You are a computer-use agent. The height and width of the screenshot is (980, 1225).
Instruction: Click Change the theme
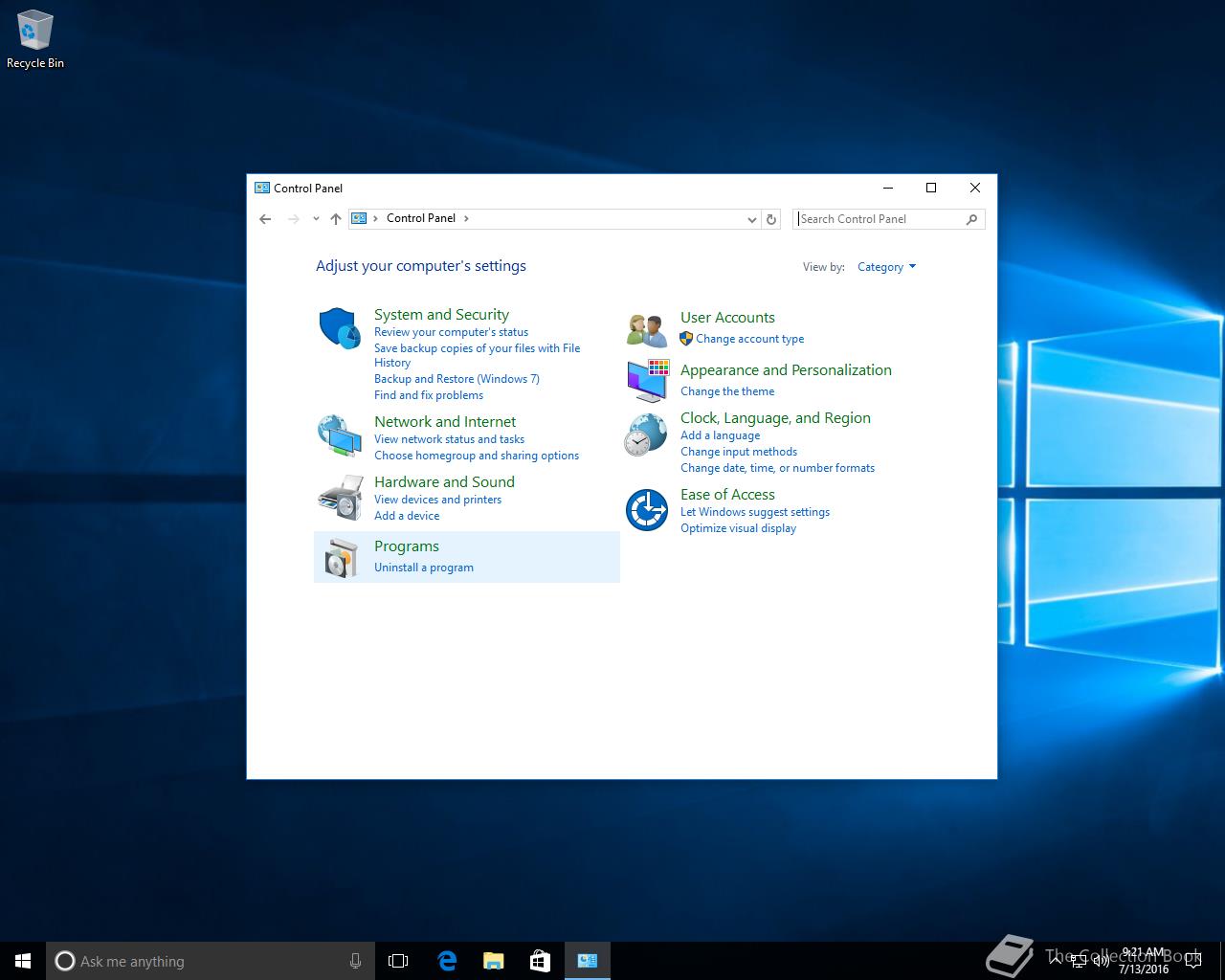pyautogui.click(x=727, y=391)
